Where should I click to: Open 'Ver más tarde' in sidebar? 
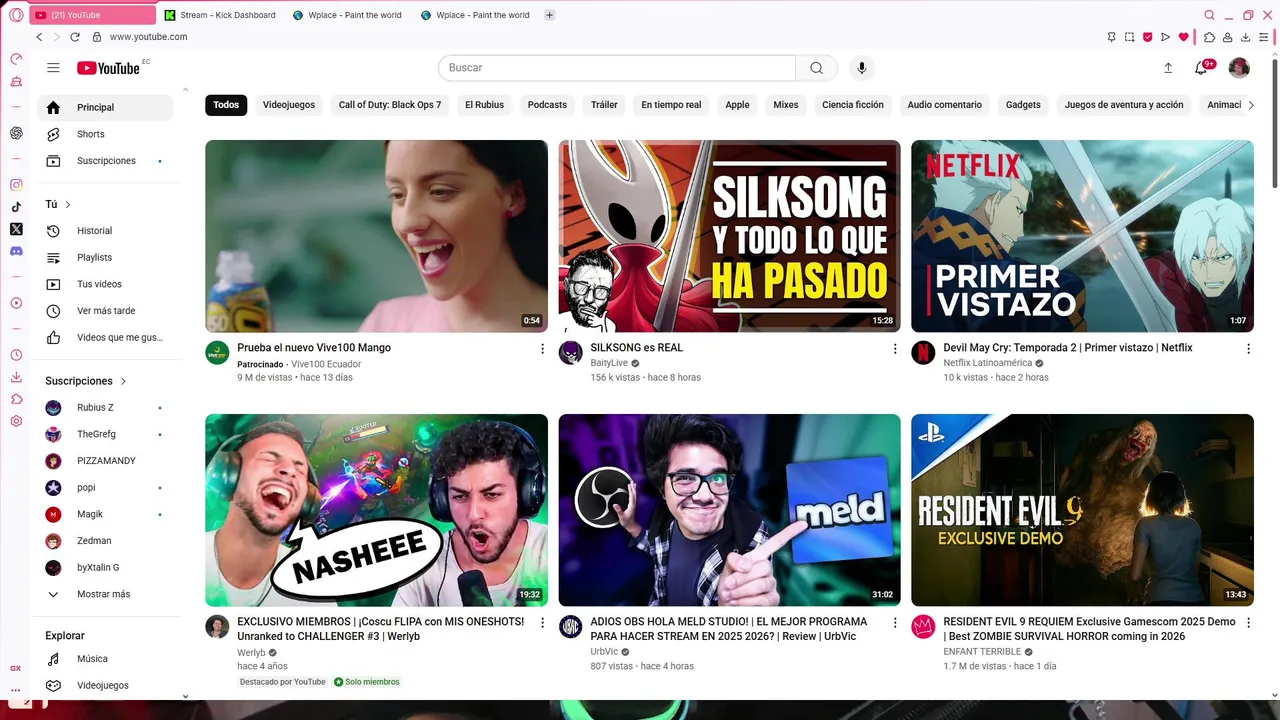pos(105,311)
